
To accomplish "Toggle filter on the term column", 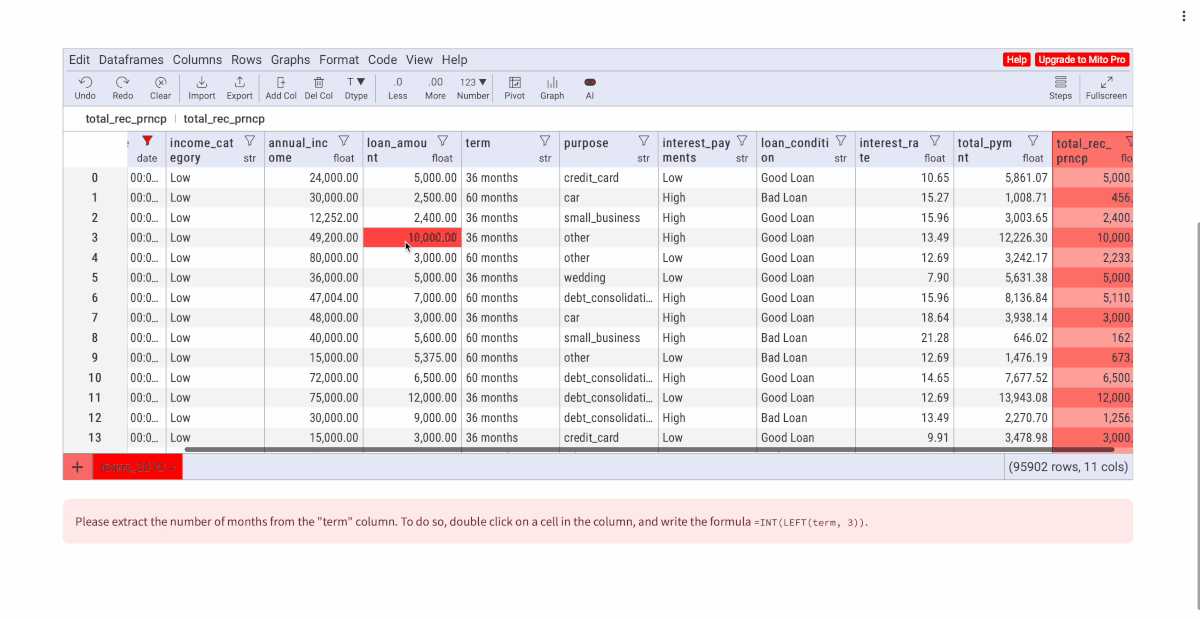I will (545, 141).
